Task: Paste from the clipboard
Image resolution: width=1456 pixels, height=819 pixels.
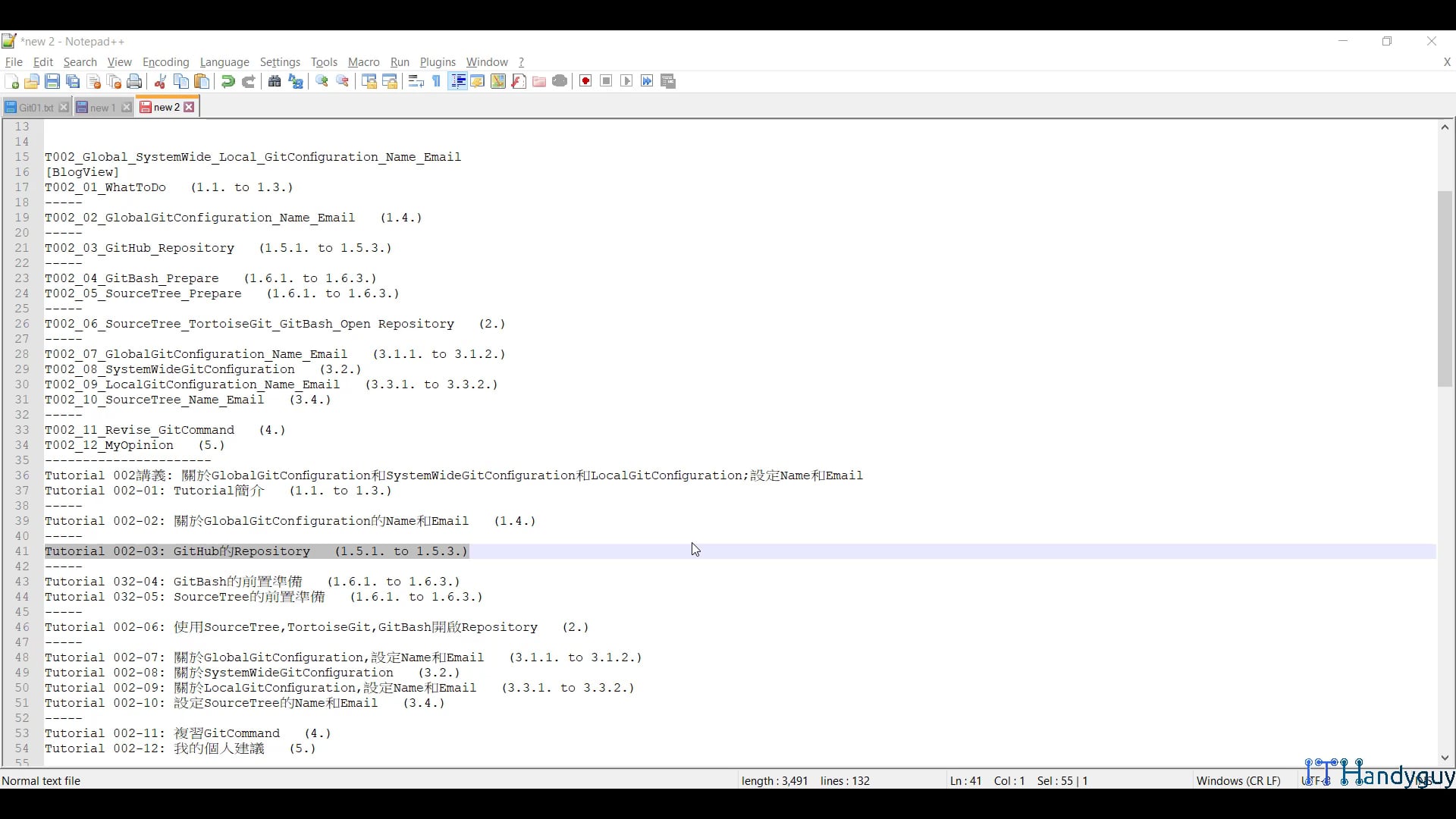Action: (x=202, y=81)
